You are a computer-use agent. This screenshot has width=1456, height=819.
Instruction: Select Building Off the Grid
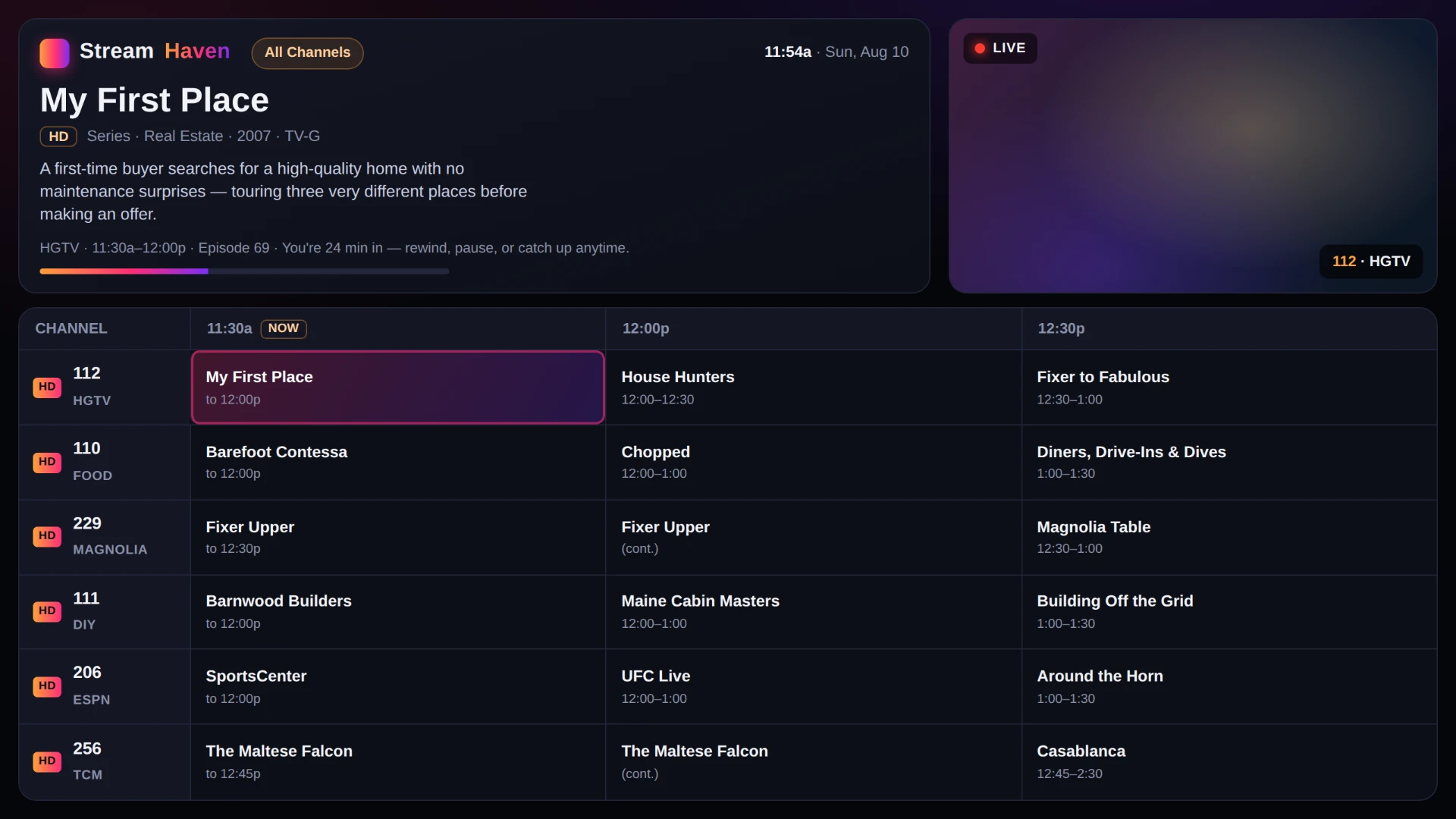pyautogui.click(x=1229, y=612)
